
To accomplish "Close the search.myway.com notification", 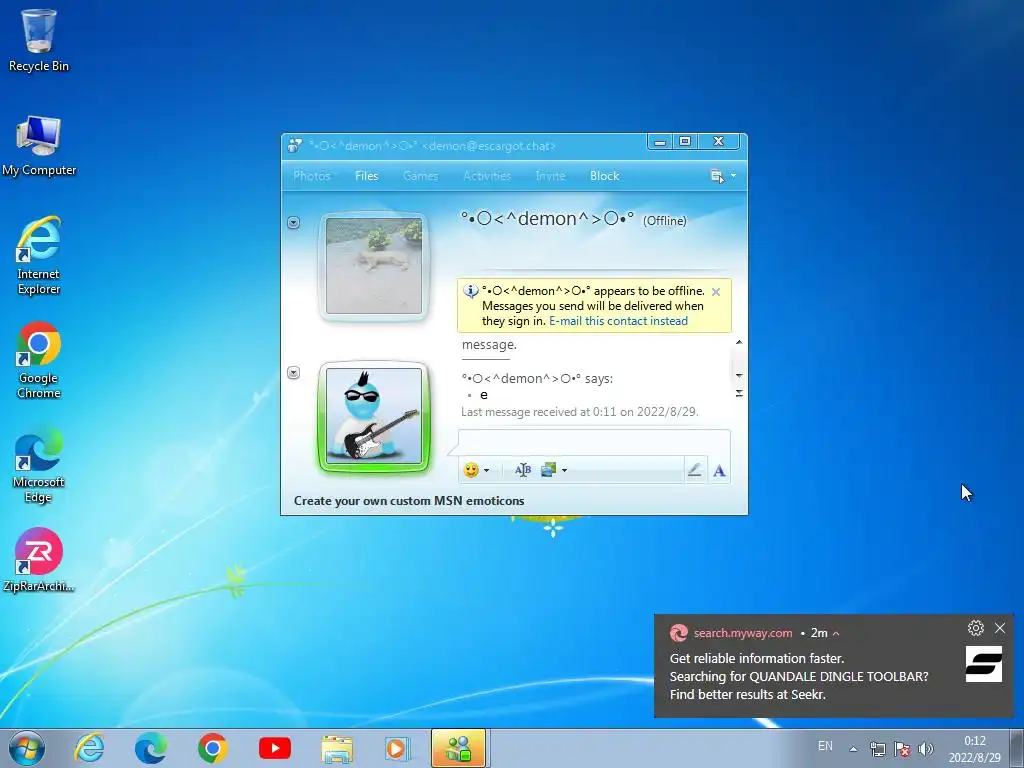I will [1000, 628].
